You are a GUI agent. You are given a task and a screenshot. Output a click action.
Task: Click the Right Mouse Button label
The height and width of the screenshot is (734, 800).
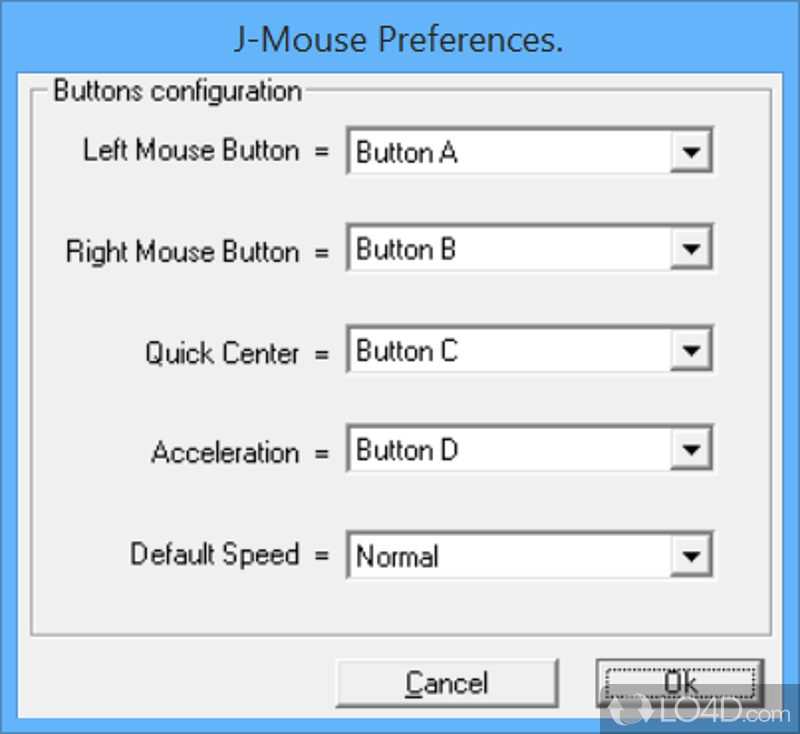(x=182, y=251)
